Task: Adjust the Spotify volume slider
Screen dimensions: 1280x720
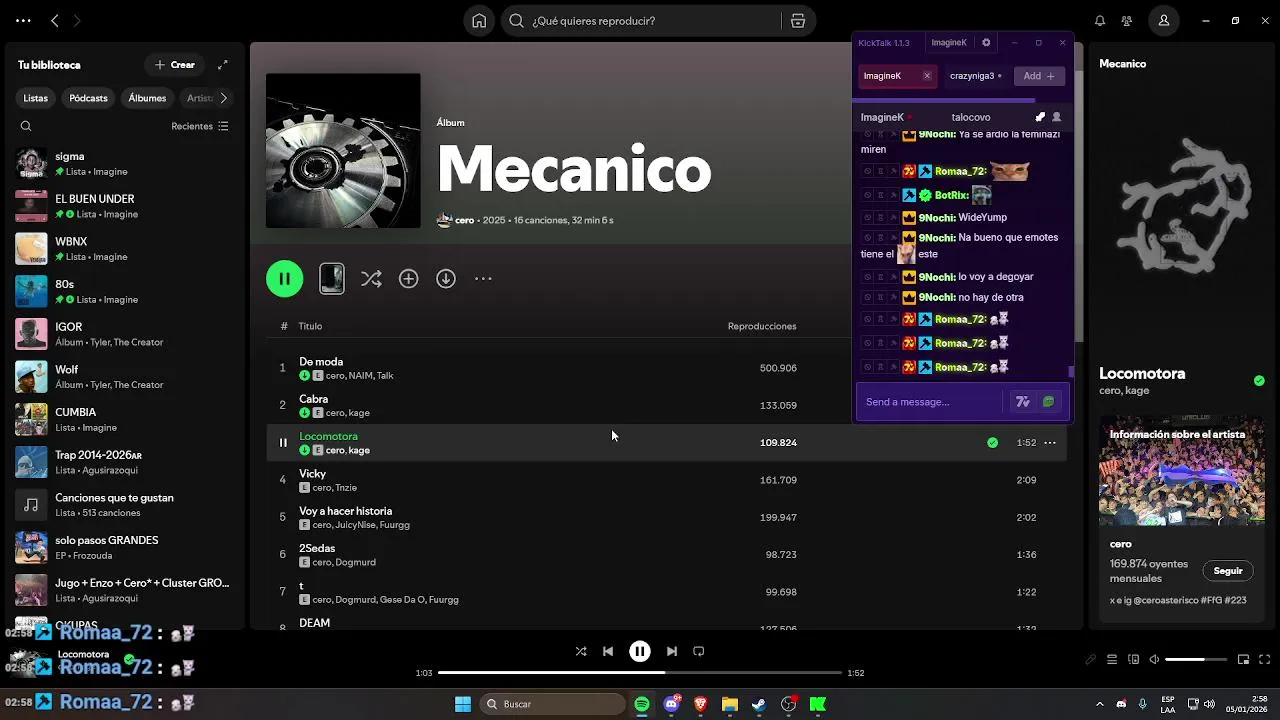Action: 1196,660
